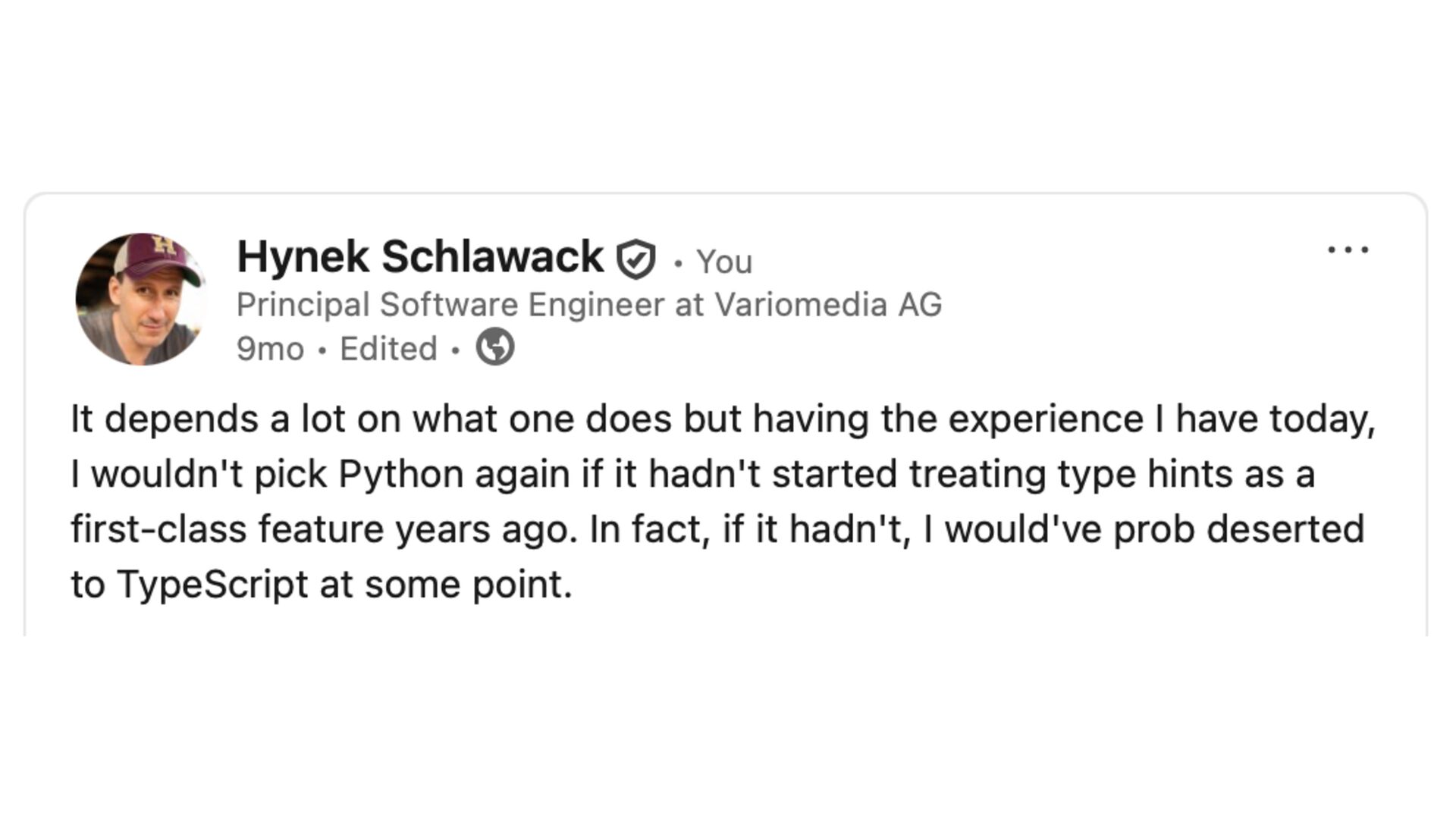Click the word TypeScript in the post
The height and width of the screenshot is (819, 1456).
pyautogui.click(x=212, y=585)
